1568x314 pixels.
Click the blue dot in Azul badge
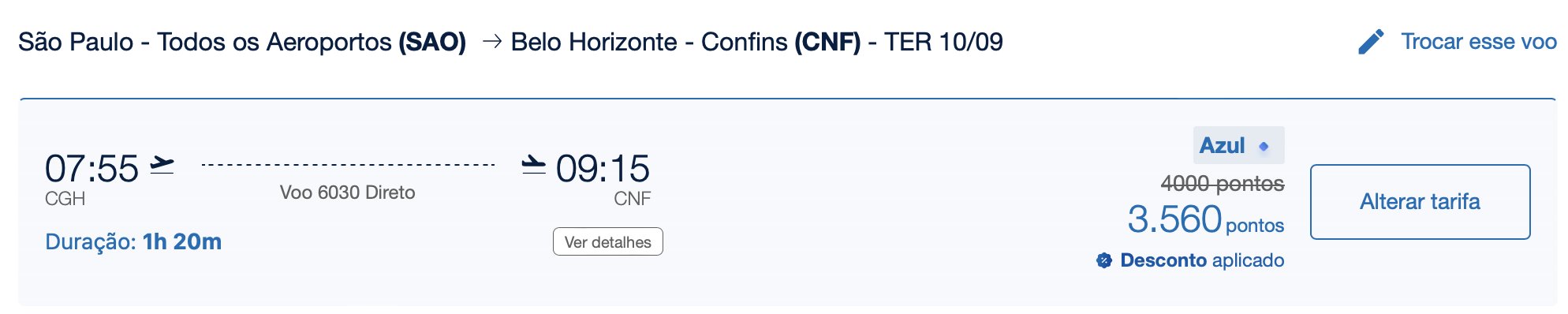(x=1264, y=147)
